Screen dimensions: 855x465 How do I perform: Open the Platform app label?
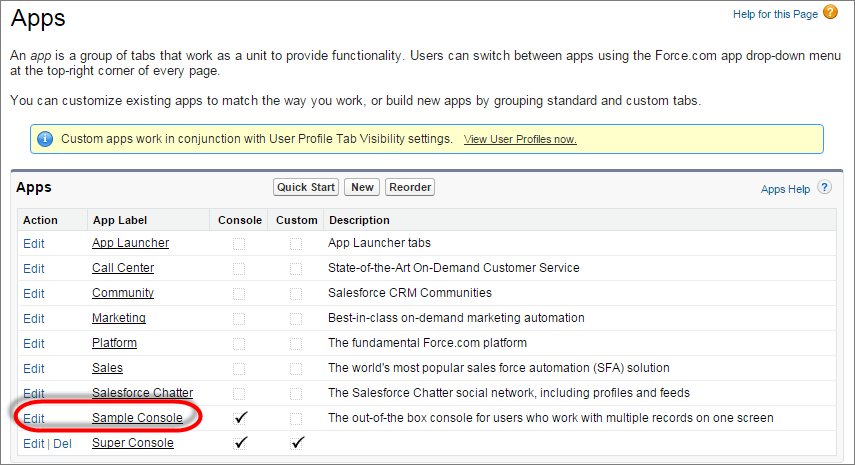coord(115,343)
